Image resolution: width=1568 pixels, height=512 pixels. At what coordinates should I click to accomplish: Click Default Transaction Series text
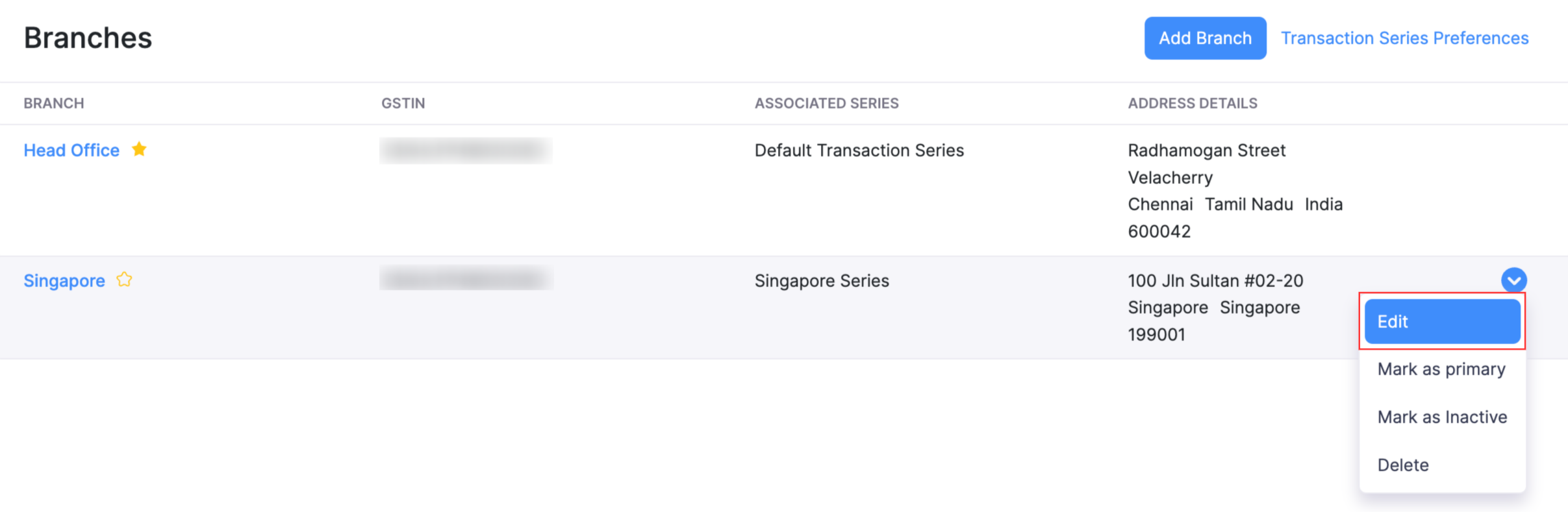pos(859,151)
